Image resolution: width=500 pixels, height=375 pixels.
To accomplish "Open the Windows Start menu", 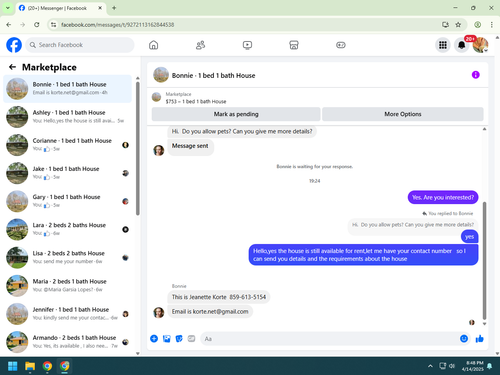I will pos(13,366).
